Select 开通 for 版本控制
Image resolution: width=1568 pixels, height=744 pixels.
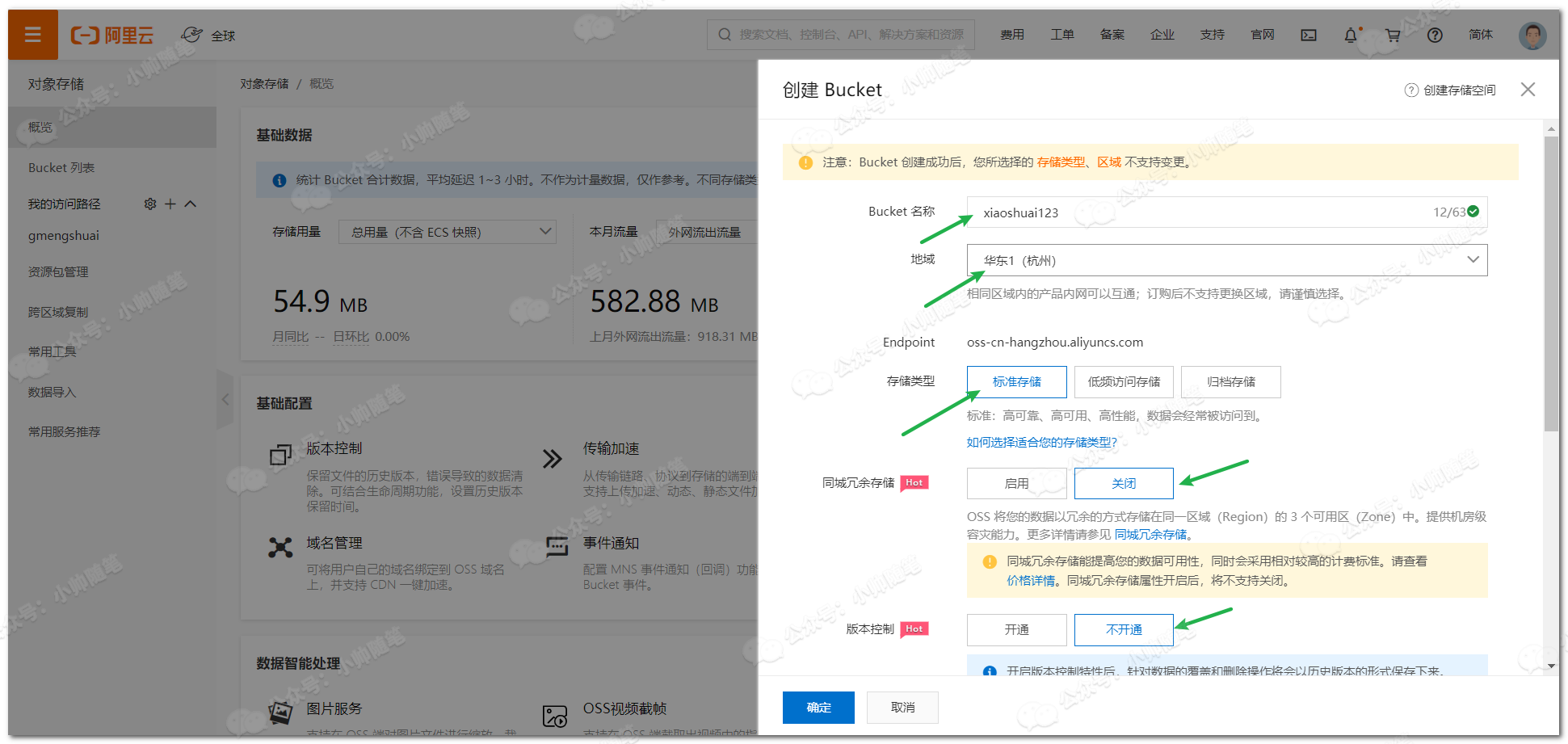[1016, 630]
